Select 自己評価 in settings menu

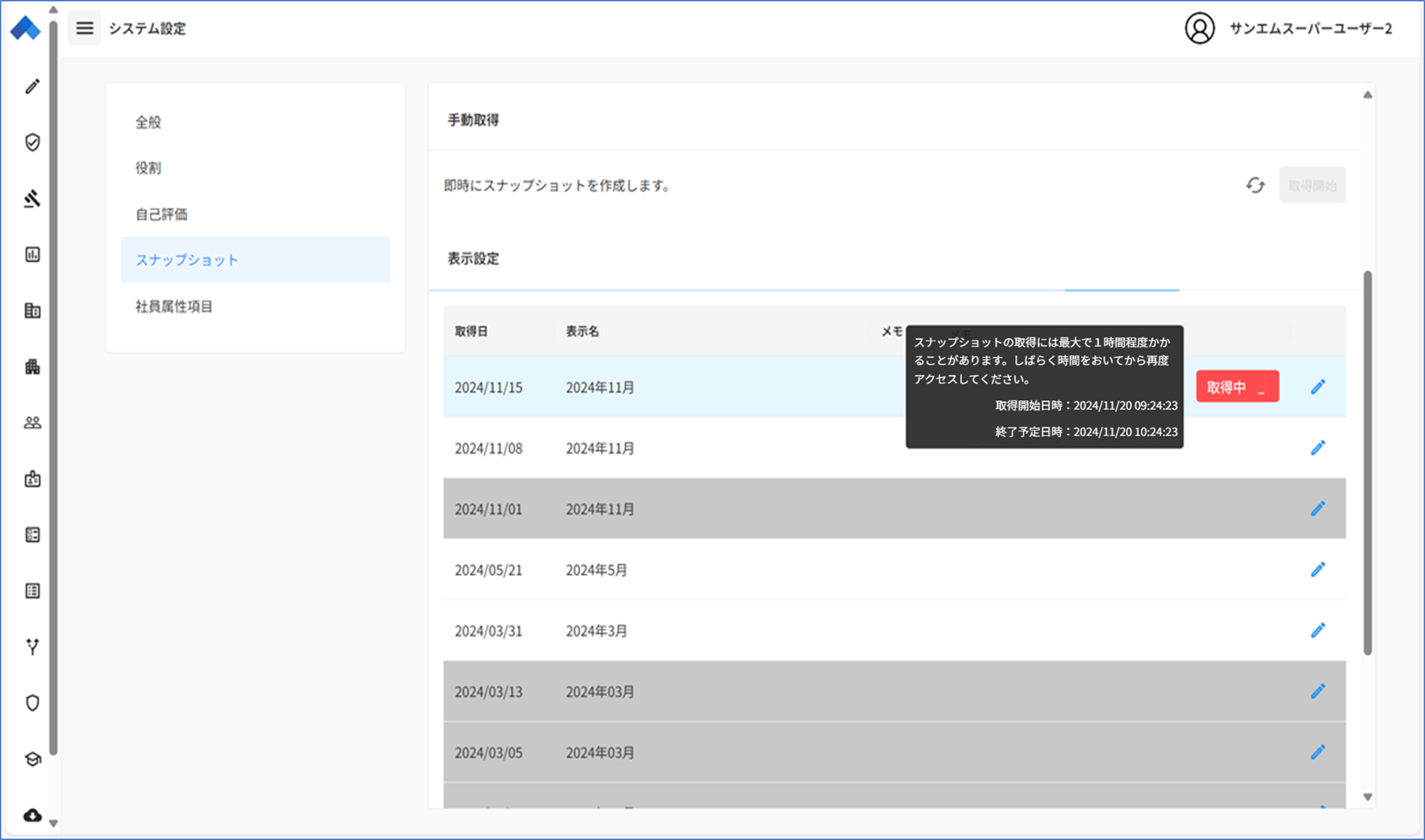(255, 214)
